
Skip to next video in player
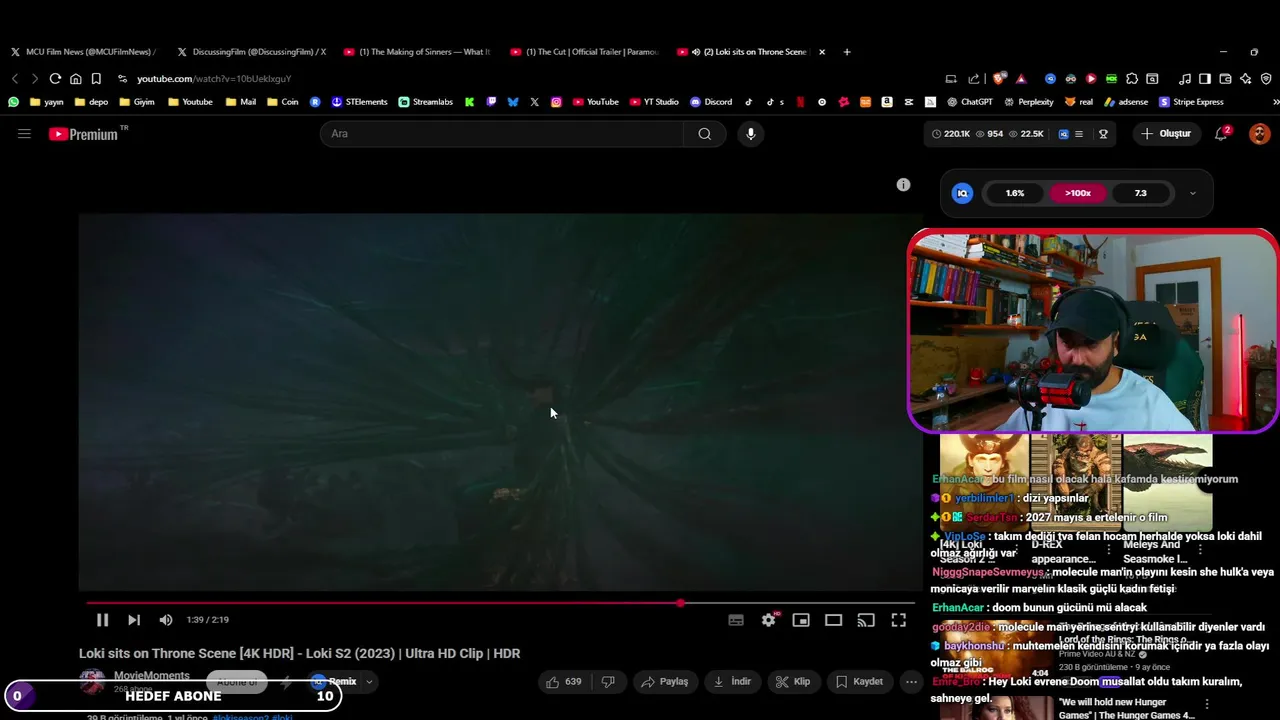point(134,620)
